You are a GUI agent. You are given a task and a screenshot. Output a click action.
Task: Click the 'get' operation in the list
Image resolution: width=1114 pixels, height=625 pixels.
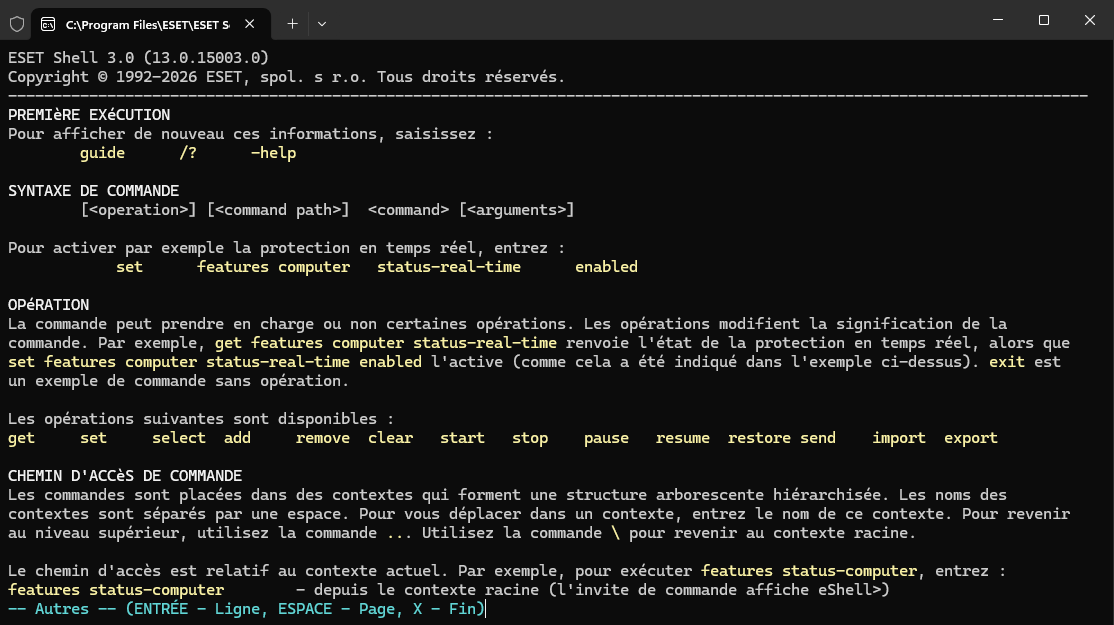point(21,438)
